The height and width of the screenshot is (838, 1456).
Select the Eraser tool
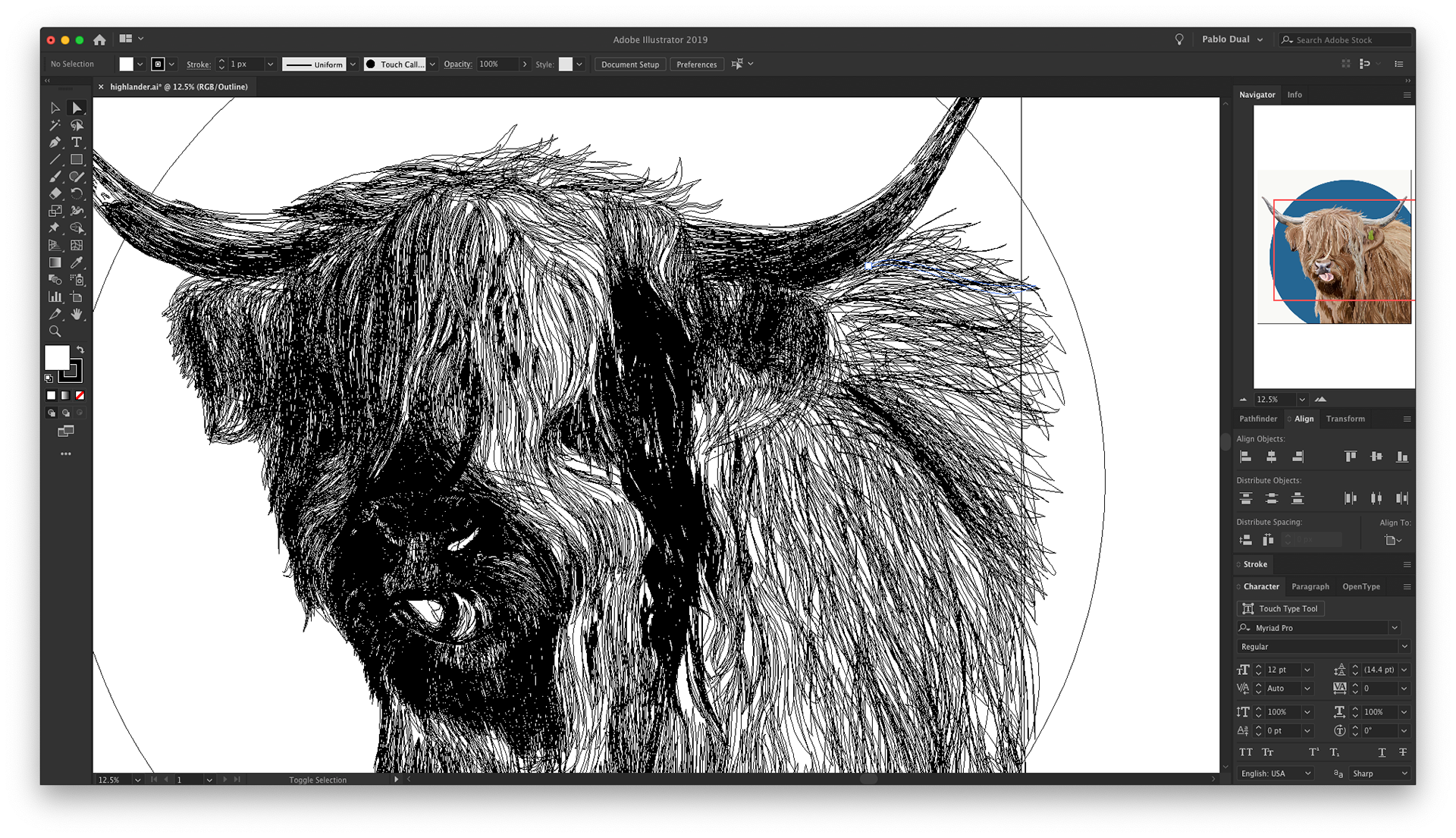(x=55, y=193)
